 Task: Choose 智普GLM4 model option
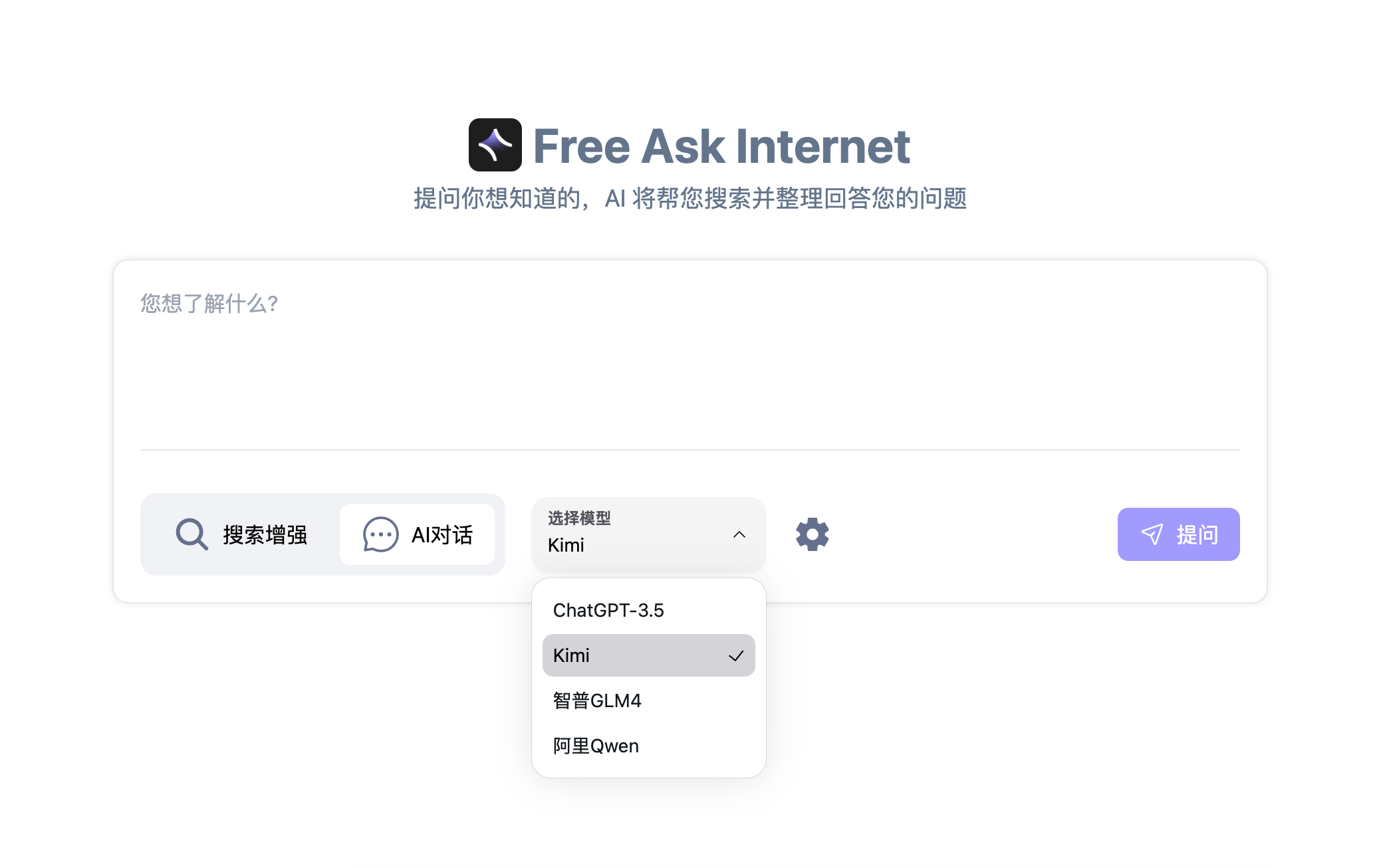tap(597, 701)
